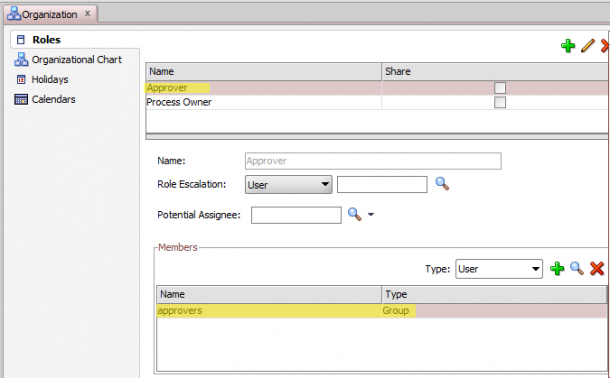Image resolution: width=610 pixels, height=378 pixels.
Task: Open Potential Assignee search options arrow
Action: click(x=371, y=214)
